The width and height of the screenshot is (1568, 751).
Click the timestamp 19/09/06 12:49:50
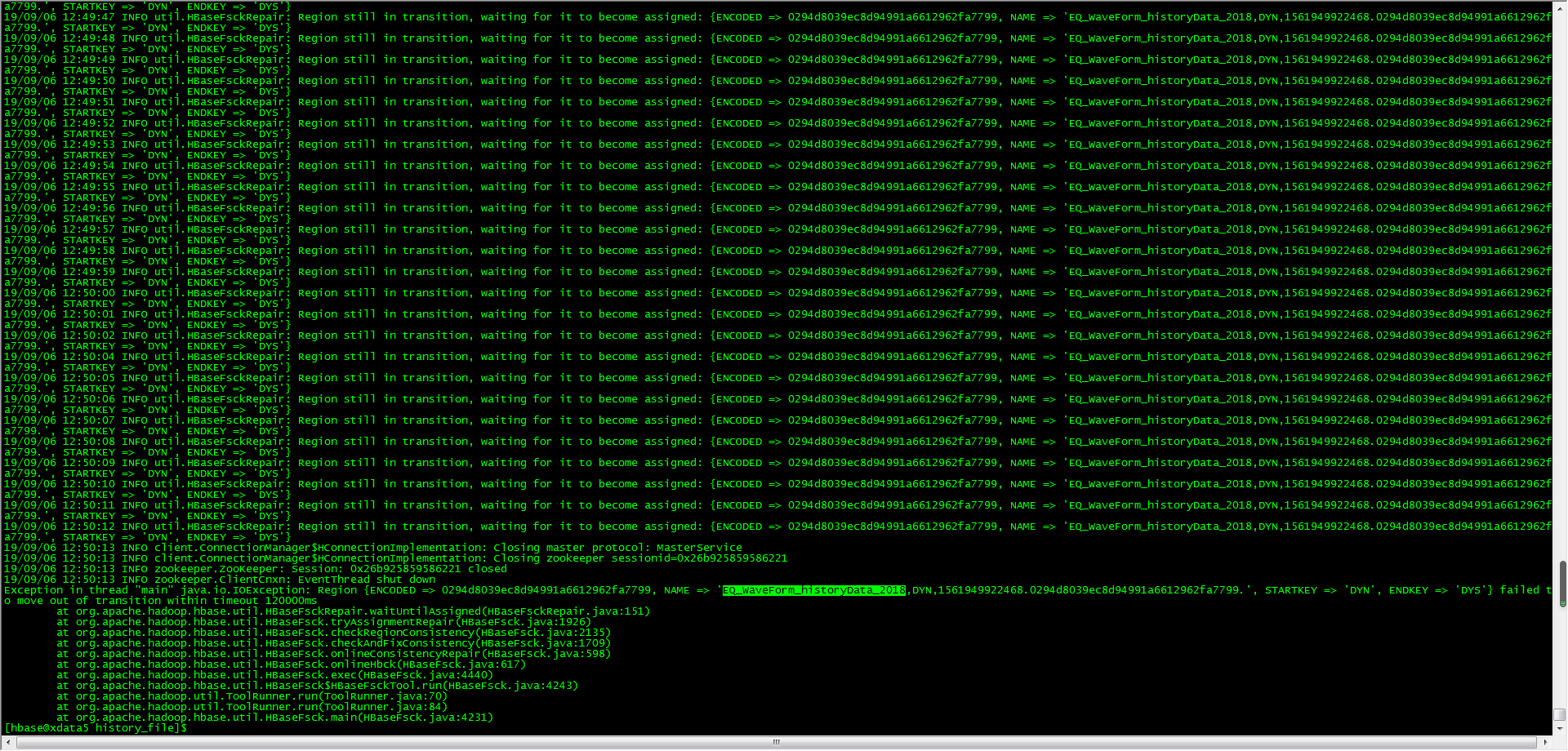click(x=60, y=81)
